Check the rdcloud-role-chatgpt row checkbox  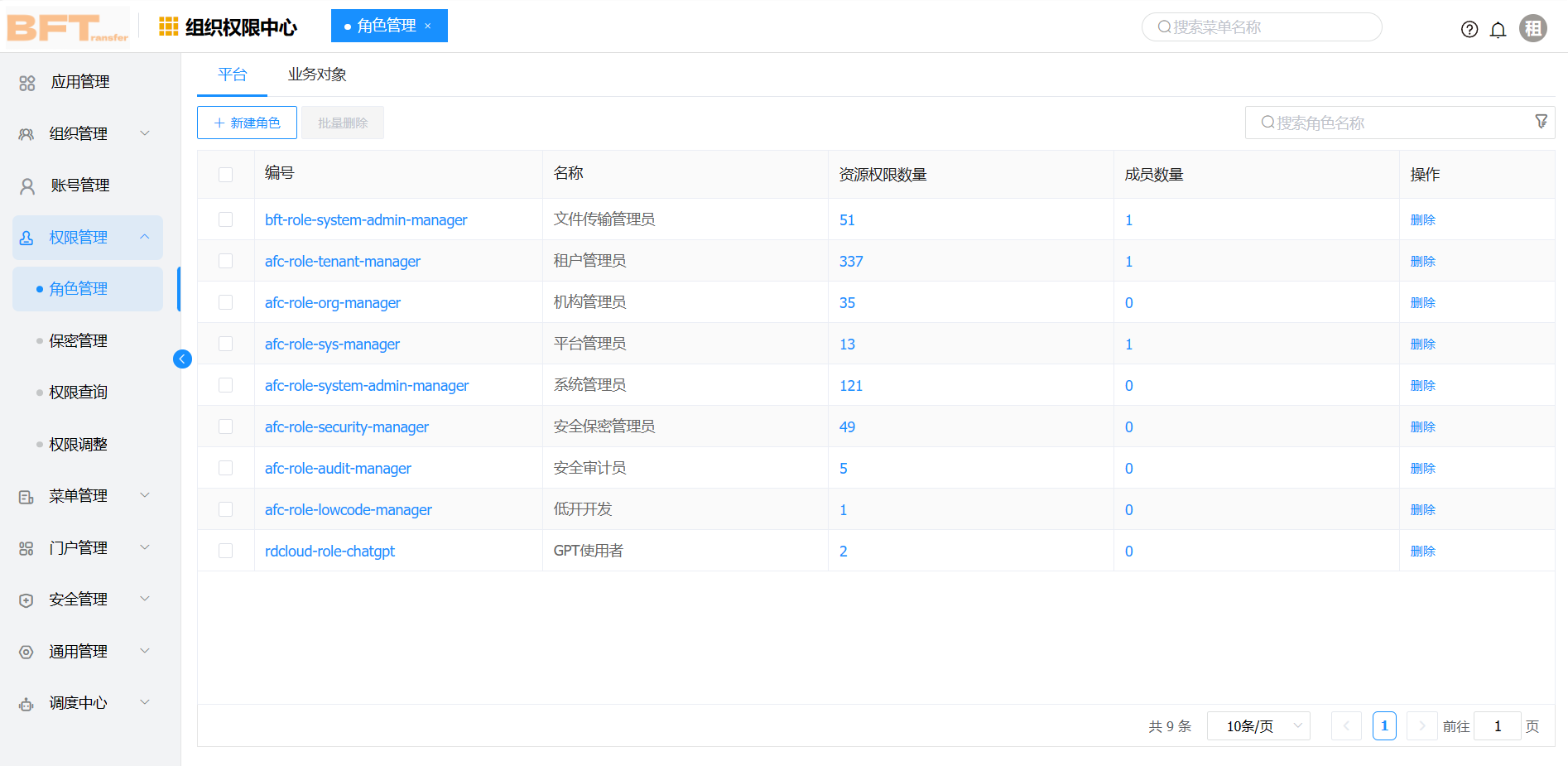tap(226, 550)
